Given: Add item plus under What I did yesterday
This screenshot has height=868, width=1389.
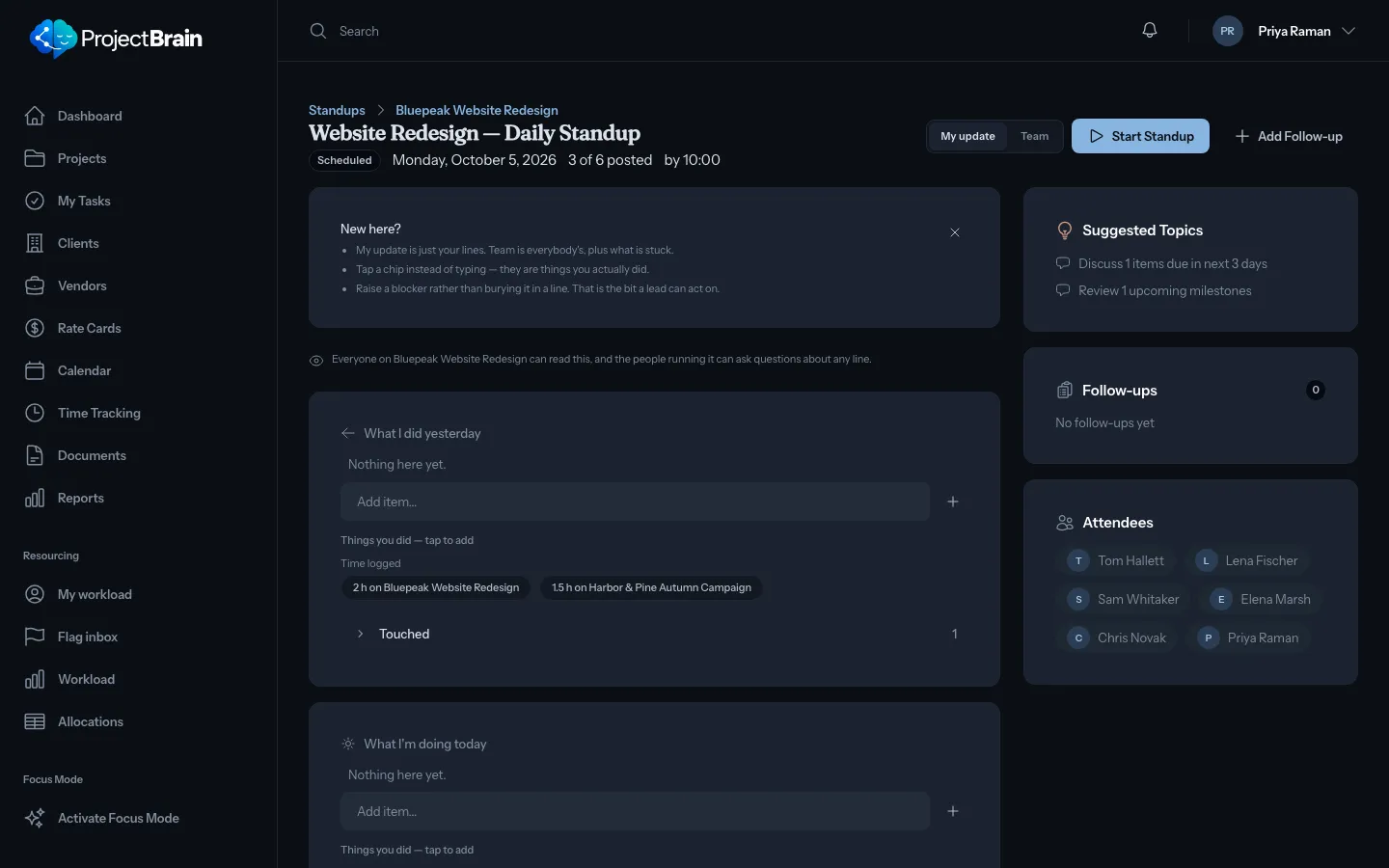Looking at the screenshot, I should [953, 502].
